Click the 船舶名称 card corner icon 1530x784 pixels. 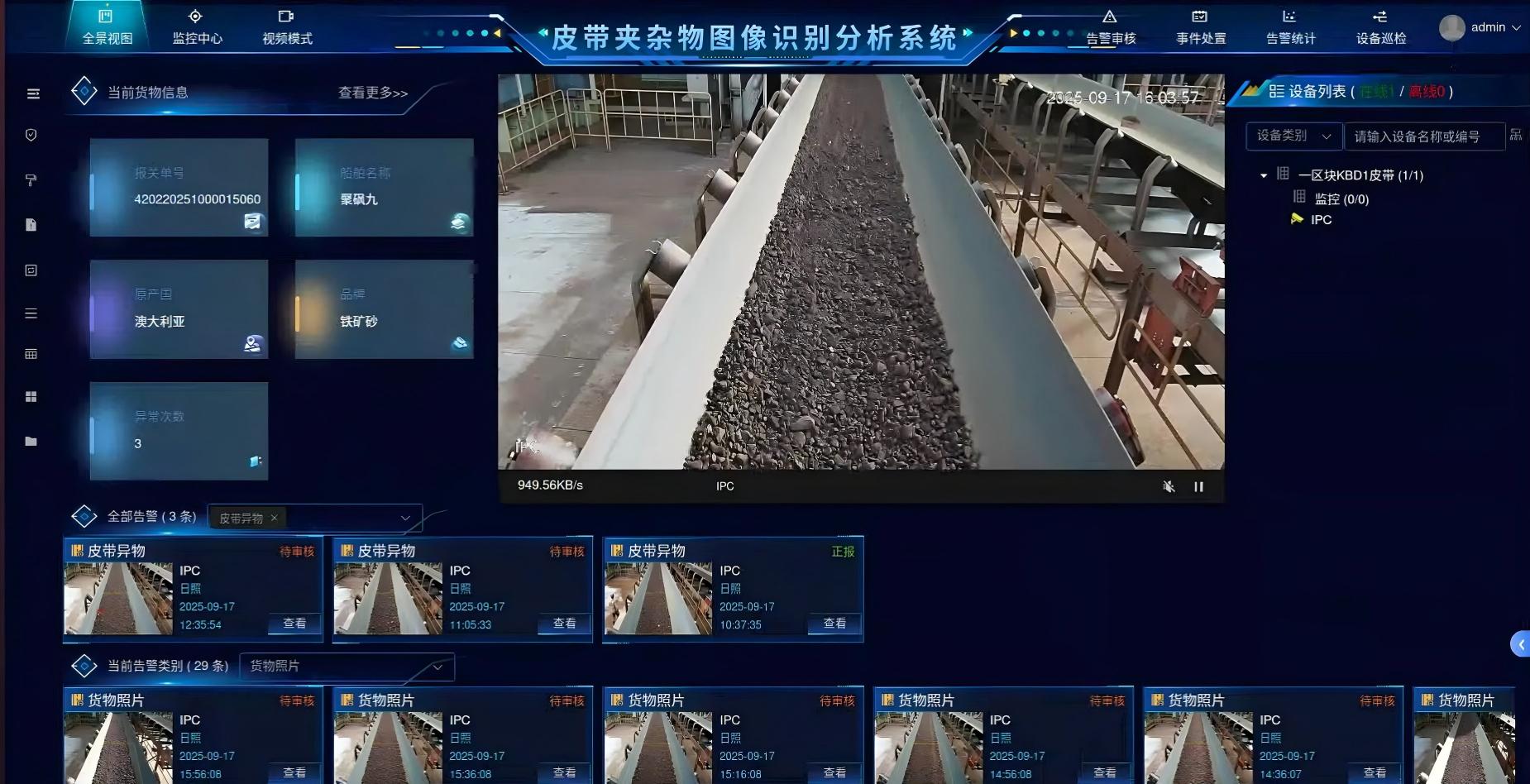point(459,222)
